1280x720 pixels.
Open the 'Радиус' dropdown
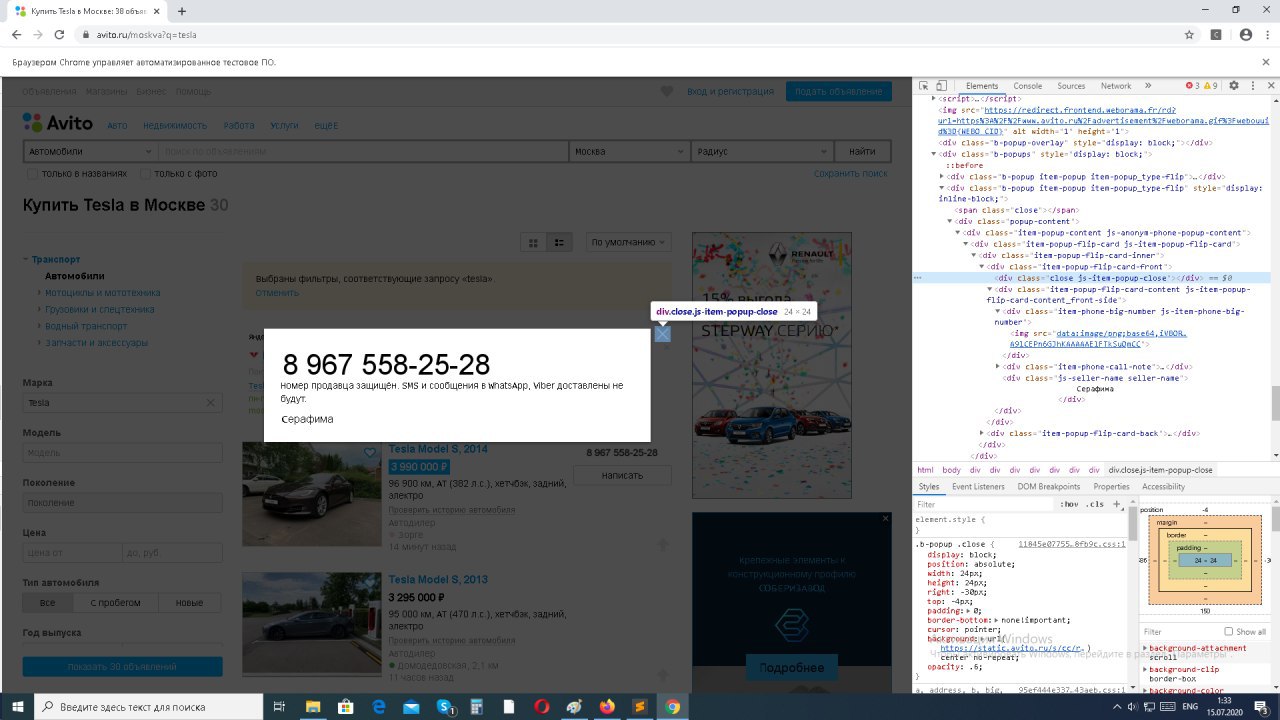[x=761, y=151]
